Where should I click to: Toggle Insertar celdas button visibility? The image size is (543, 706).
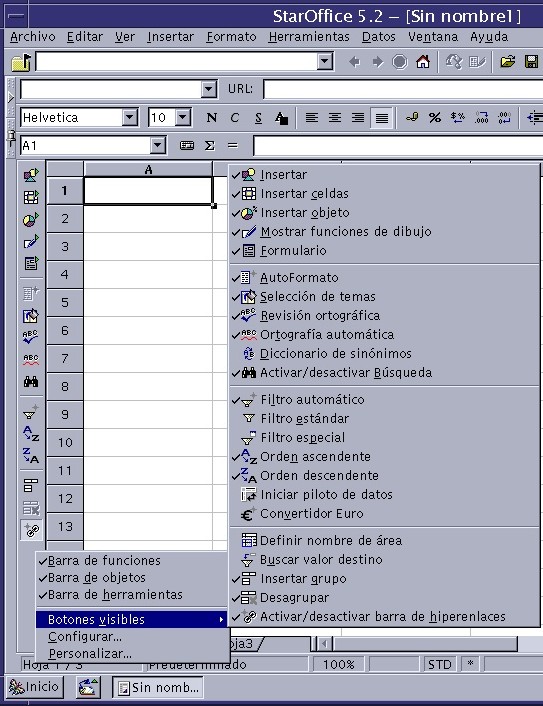click(x=384, y=194)
